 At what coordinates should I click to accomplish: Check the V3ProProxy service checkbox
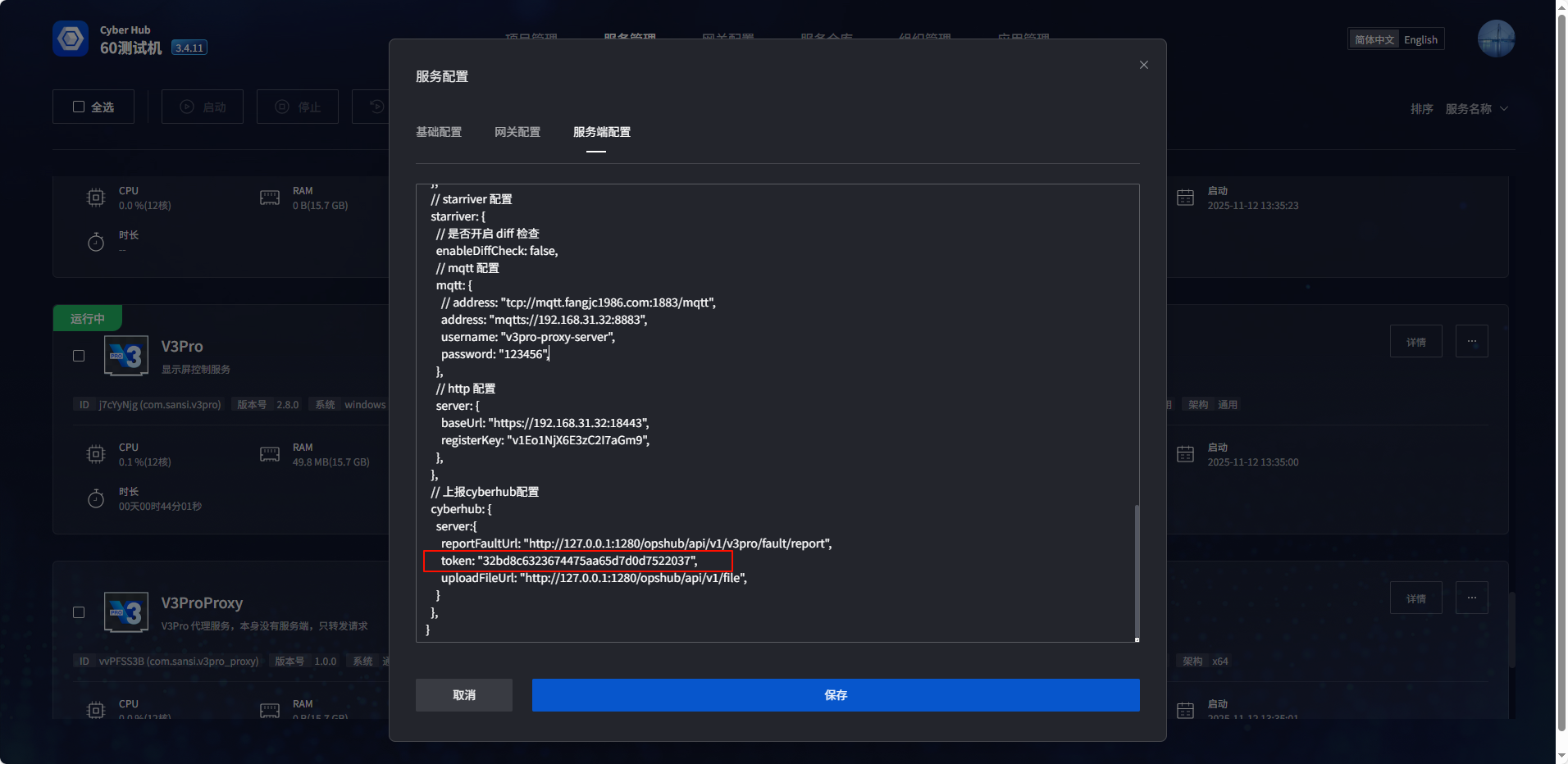click(79, 612)
